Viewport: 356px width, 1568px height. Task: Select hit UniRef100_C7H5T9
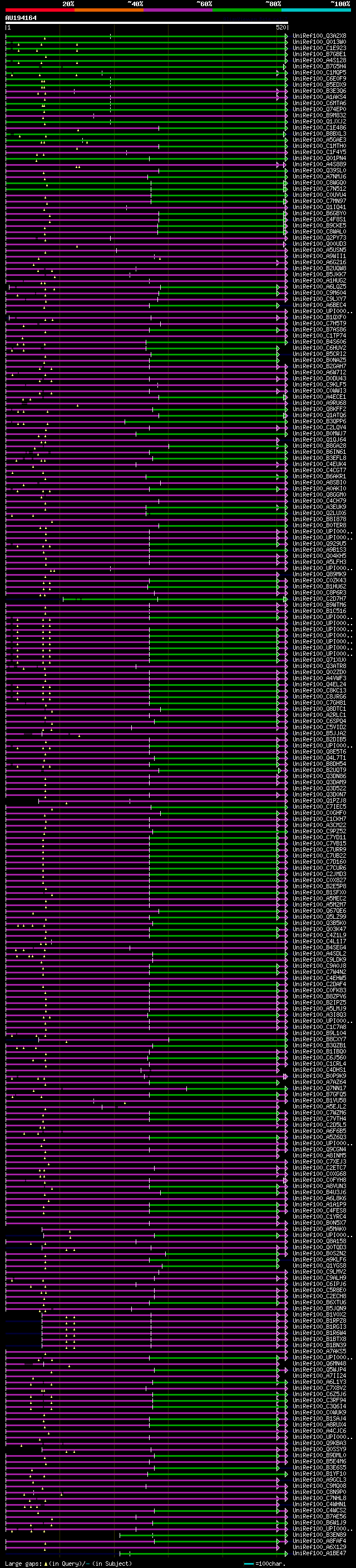point(319,323)
